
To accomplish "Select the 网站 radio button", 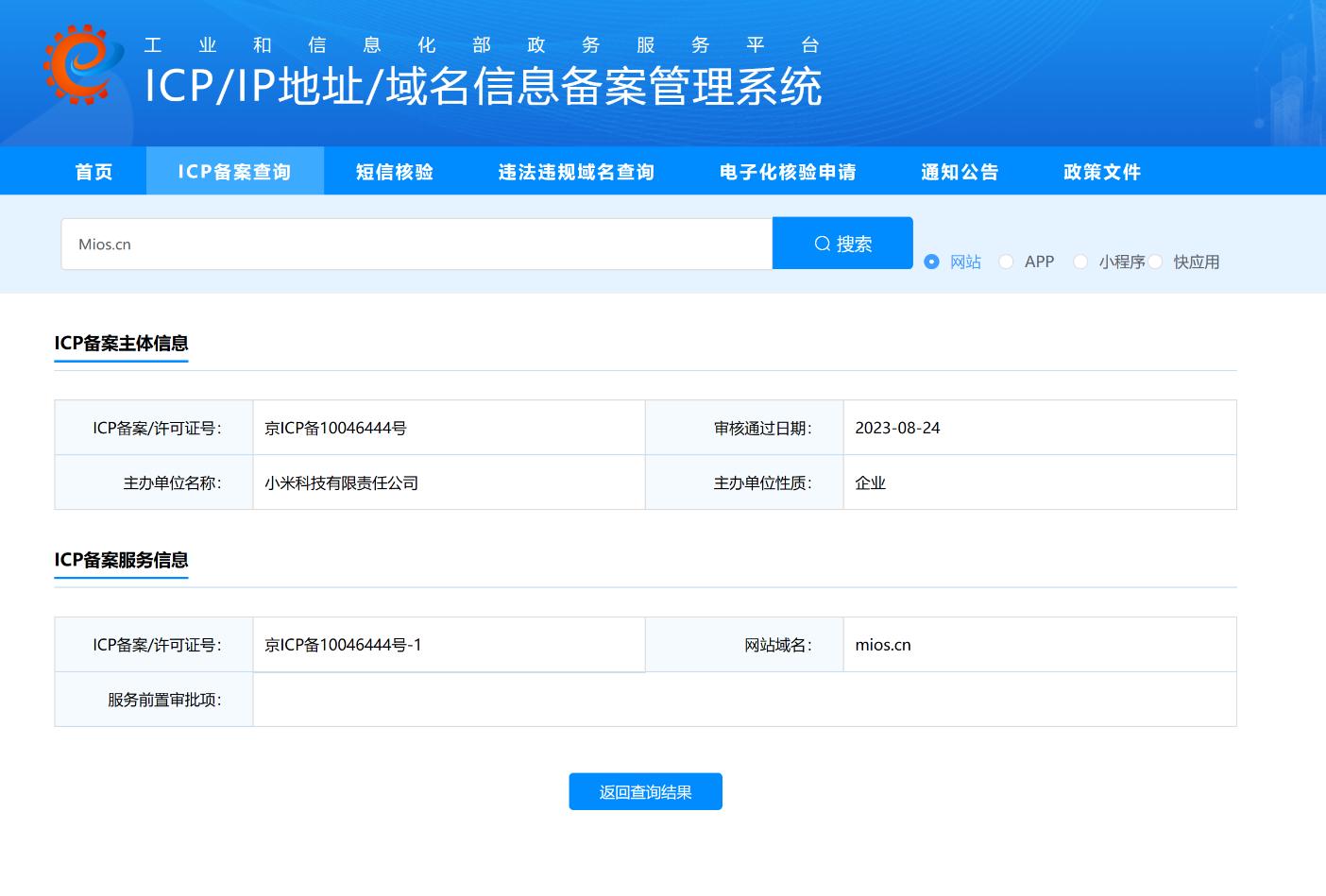I will point(932,262).
